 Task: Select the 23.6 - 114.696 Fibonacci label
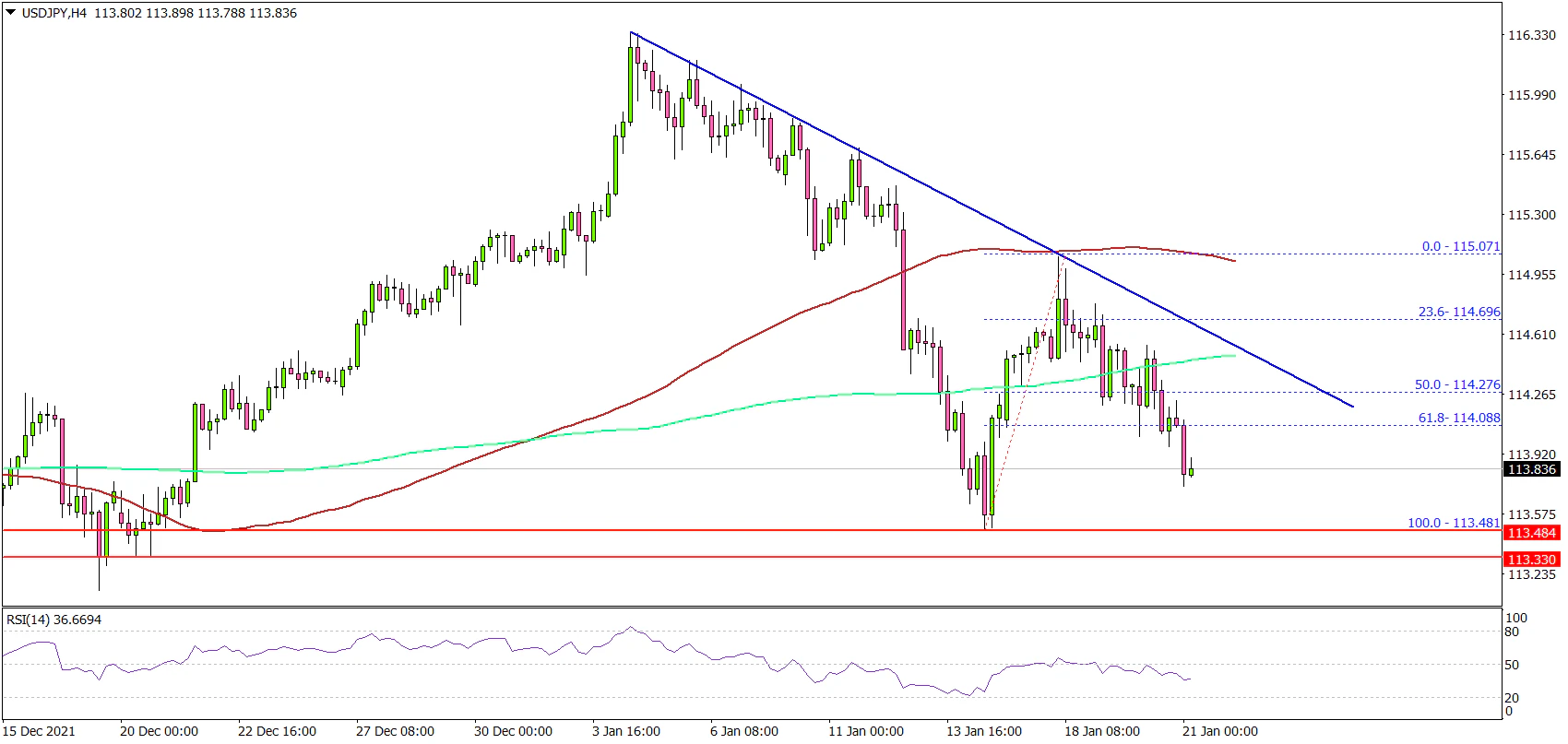coord(1458,312)
